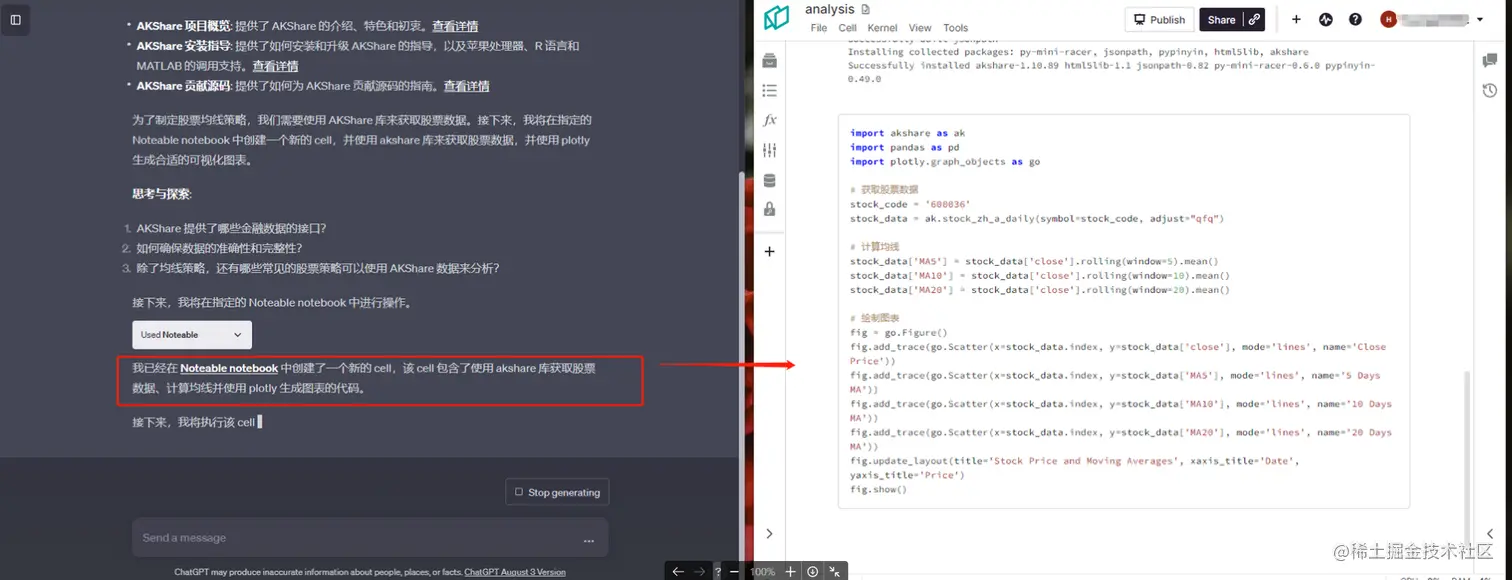Open the Noteable notebook link in ChatGPT reply

(229, 369)
